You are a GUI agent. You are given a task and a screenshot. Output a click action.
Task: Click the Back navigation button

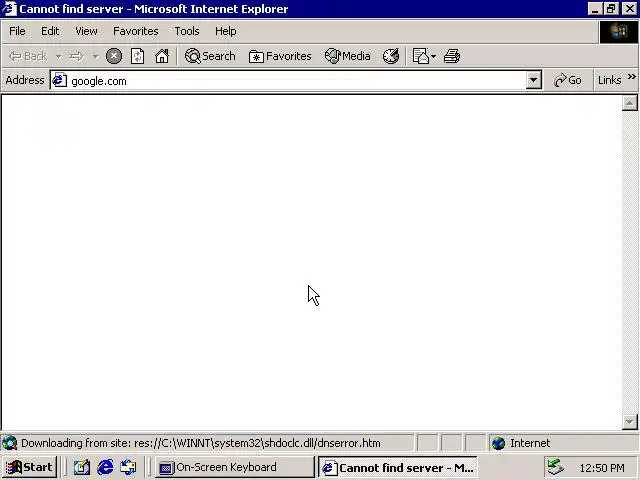tap(28, 56)
